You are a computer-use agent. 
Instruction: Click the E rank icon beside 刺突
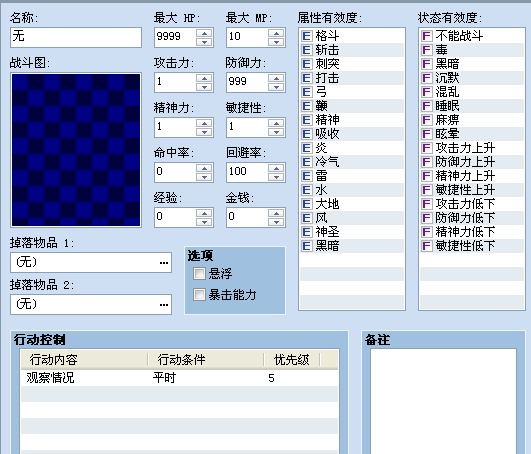pos(306,64)
